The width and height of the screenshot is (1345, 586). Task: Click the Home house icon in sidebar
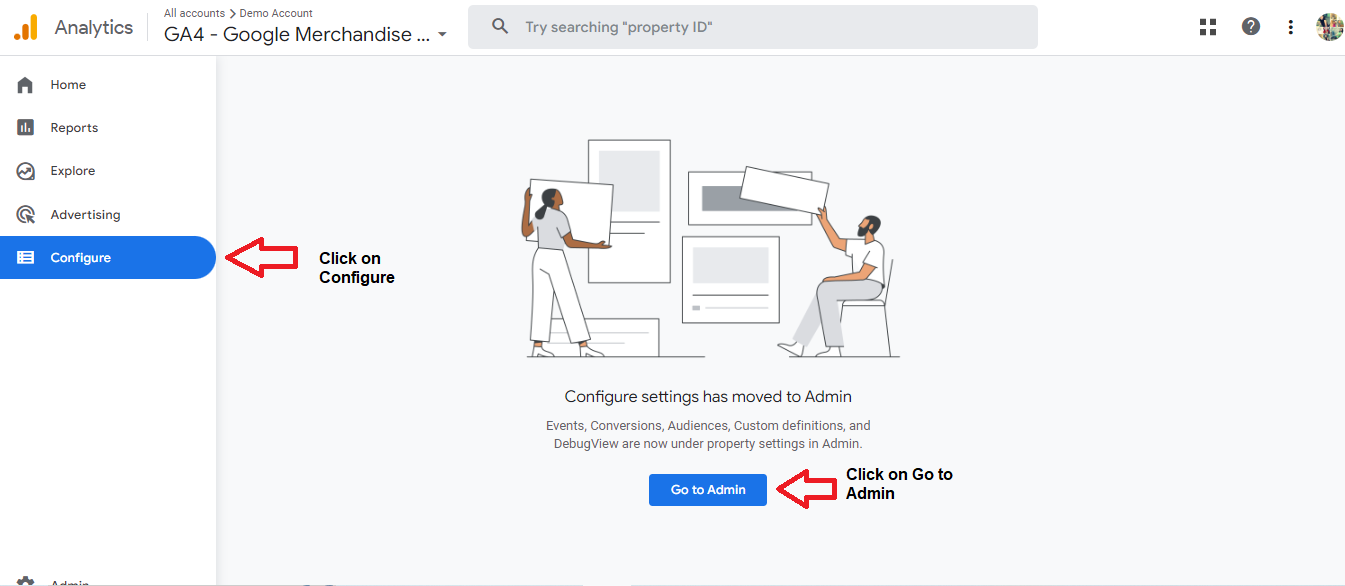click(26, 85)
